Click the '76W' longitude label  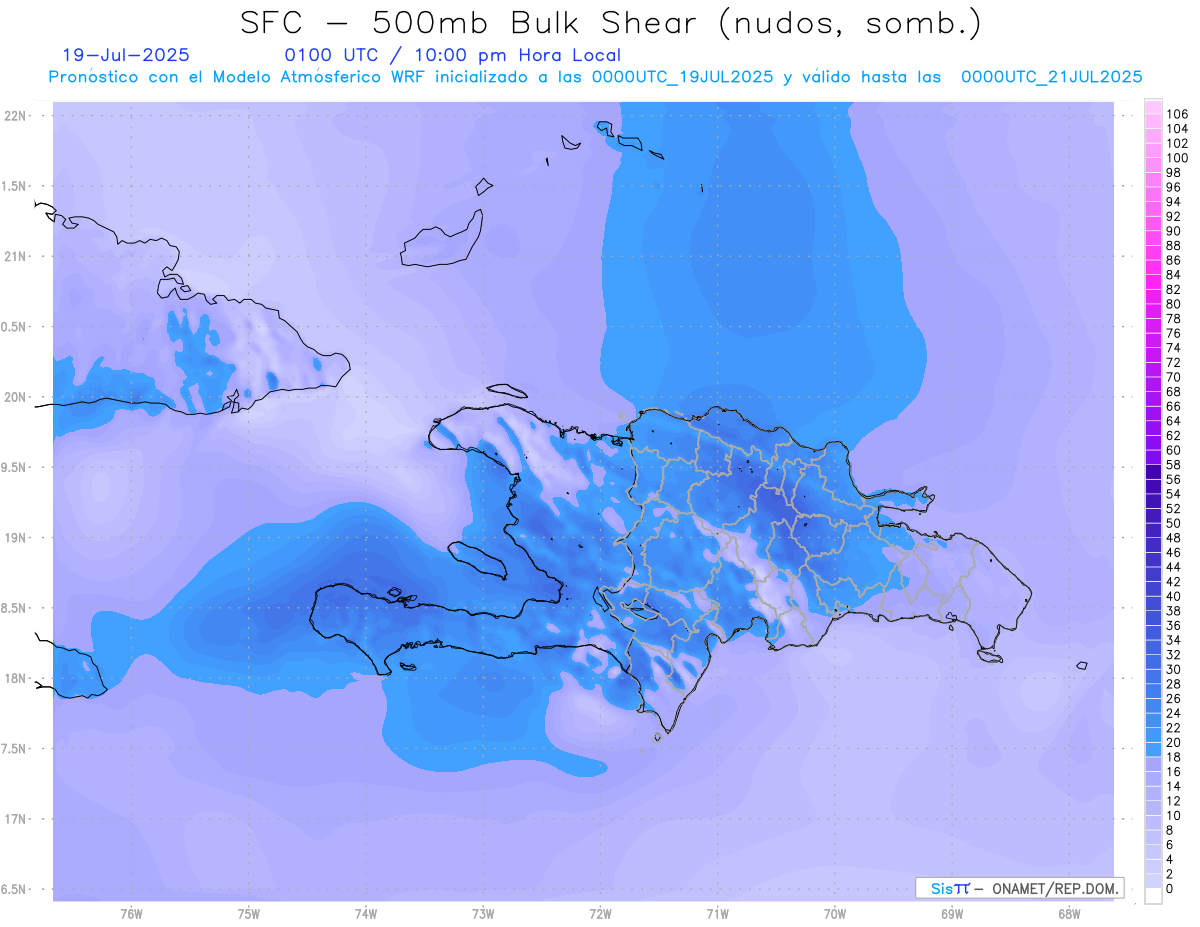(131, 913)
